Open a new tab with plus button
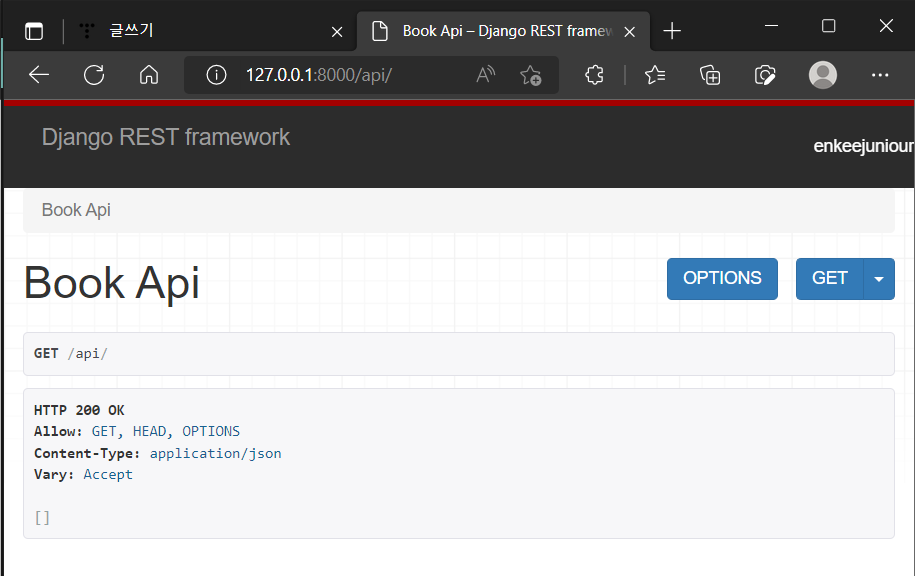 [672, 31]
